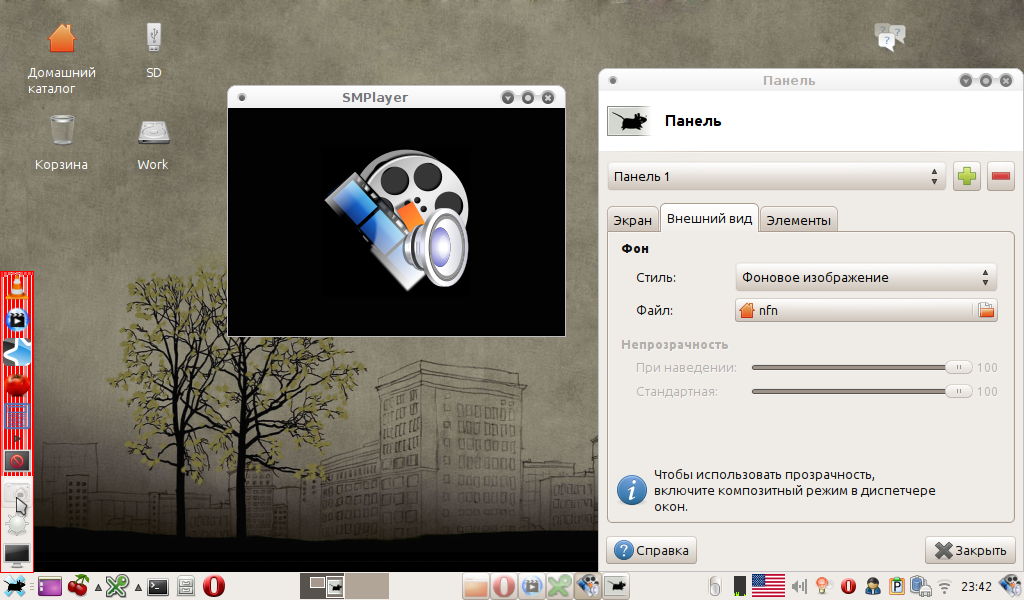Open the film clapper player launcher in side panel
This screenshot has height=600, width=1024.
(17, 320)
